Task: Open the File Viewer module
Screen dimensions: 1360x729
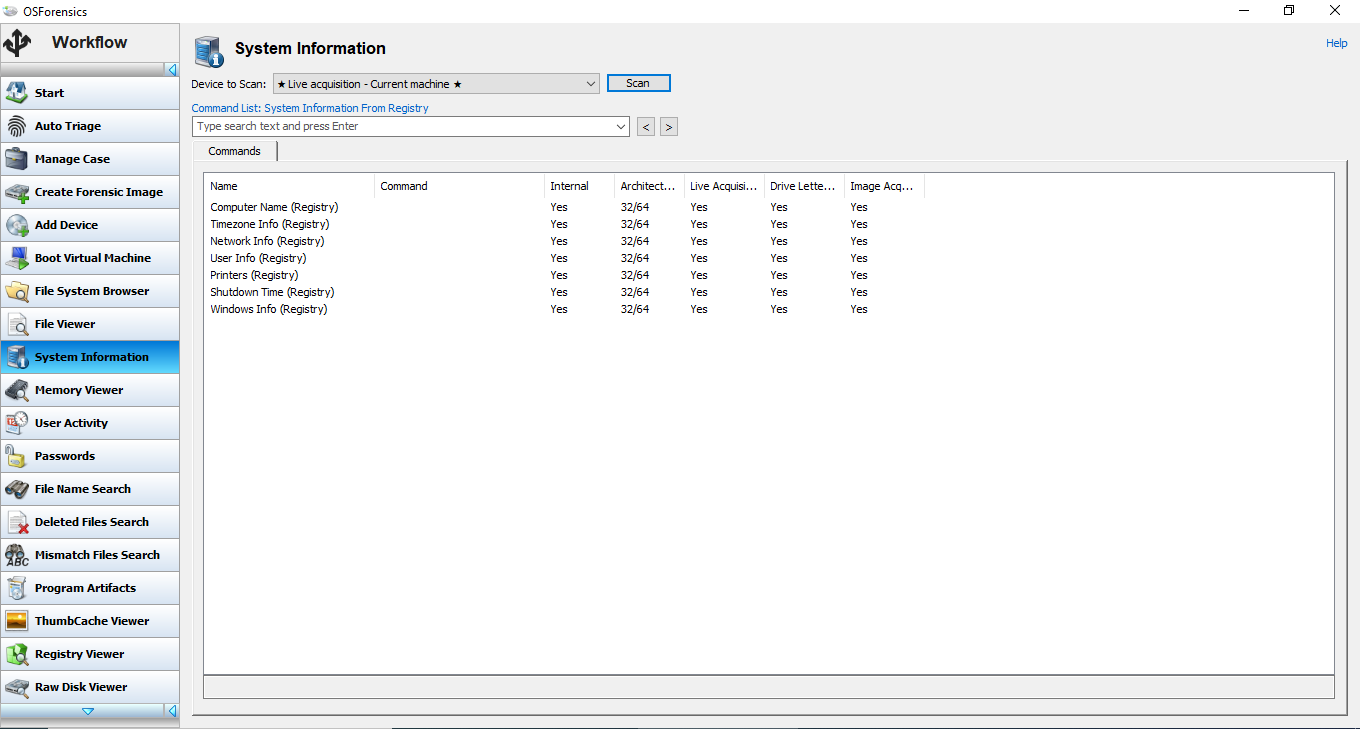Action: pos(90,324)
